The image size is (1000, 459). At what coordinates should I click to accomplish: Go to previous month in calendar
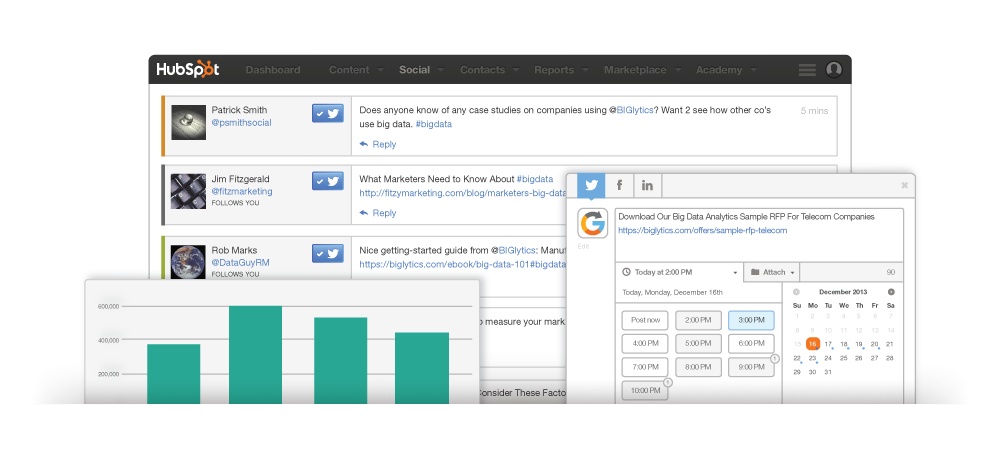797,292
